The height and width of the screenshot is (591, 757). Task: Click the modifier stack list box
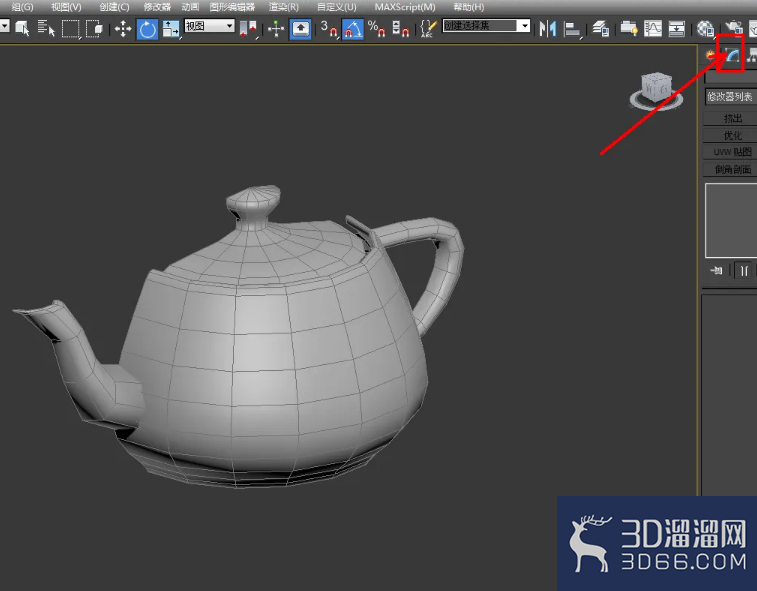coord(731,220)
